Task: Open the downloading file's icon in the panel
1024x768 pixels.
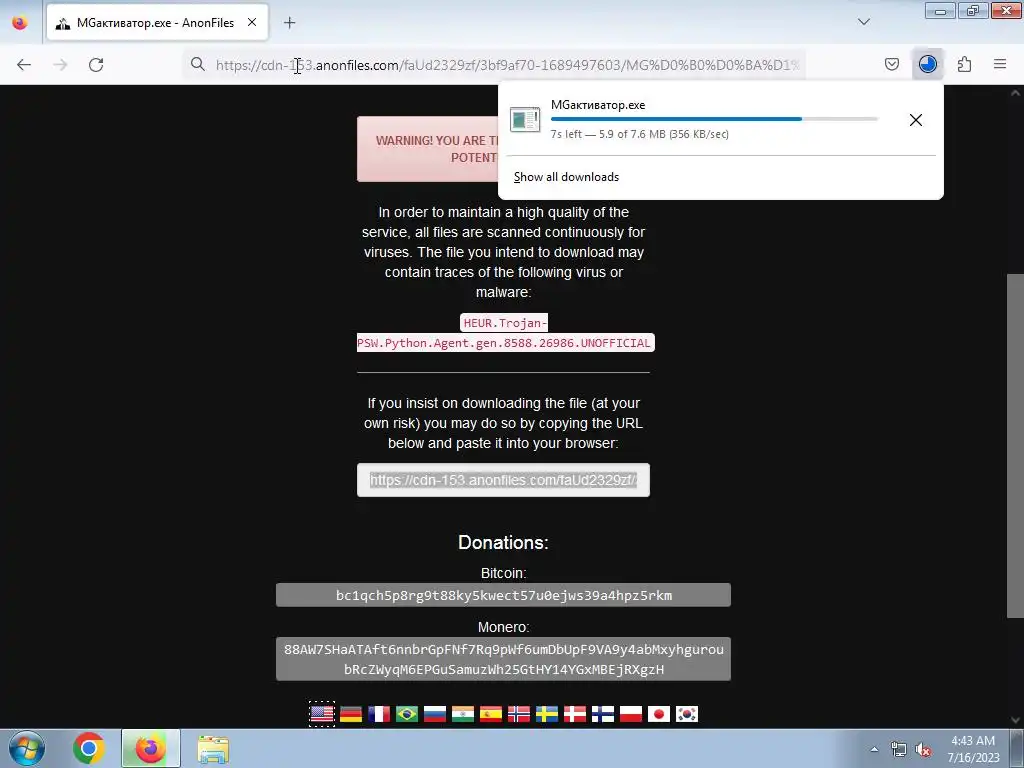Action: [x=525, y=120]
